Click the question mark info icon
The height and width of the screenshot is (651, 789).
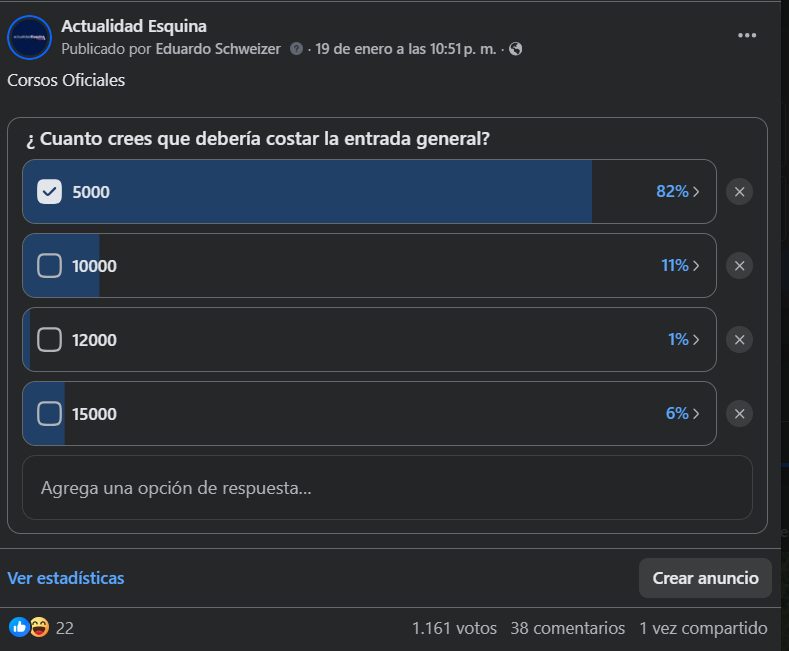(297, 49)
